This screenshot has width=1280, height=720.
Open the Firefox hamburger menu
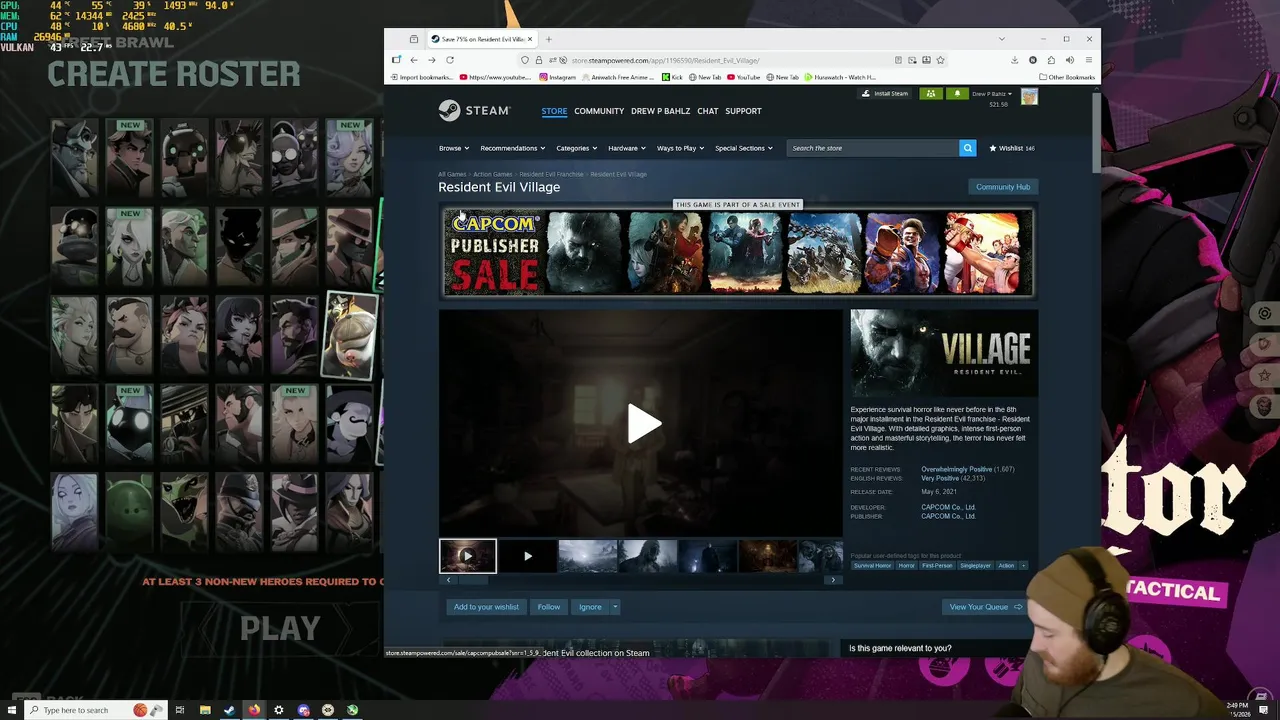coord(1088,60)
